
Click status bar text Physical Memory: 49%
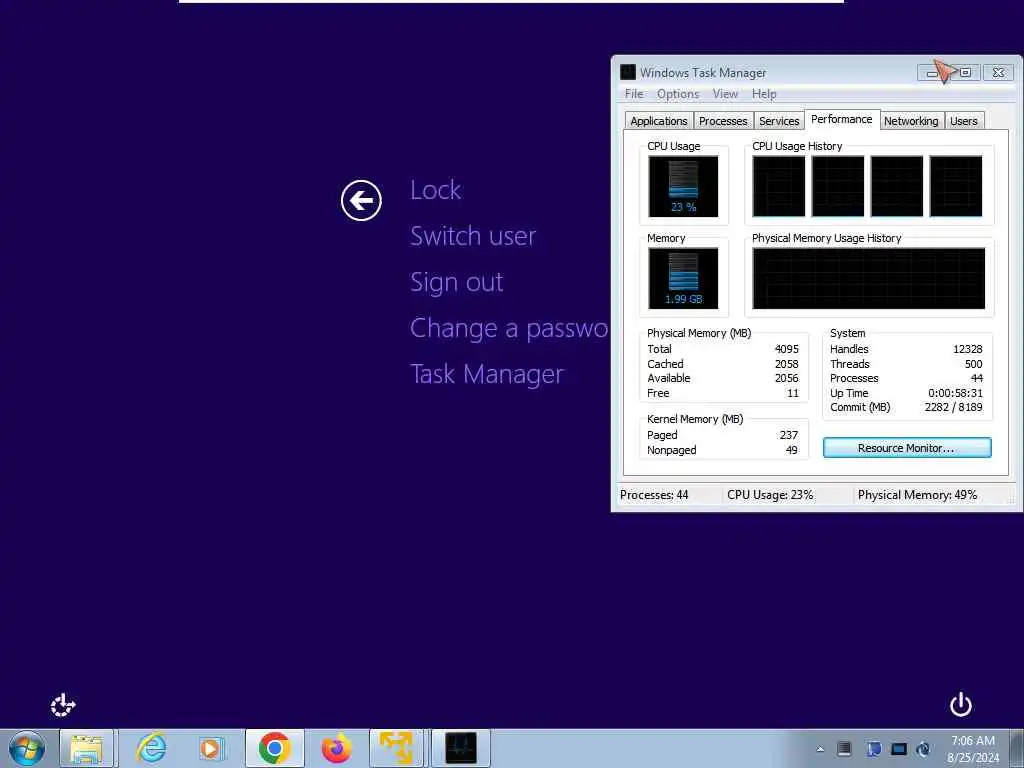click(x=917, y=495)
